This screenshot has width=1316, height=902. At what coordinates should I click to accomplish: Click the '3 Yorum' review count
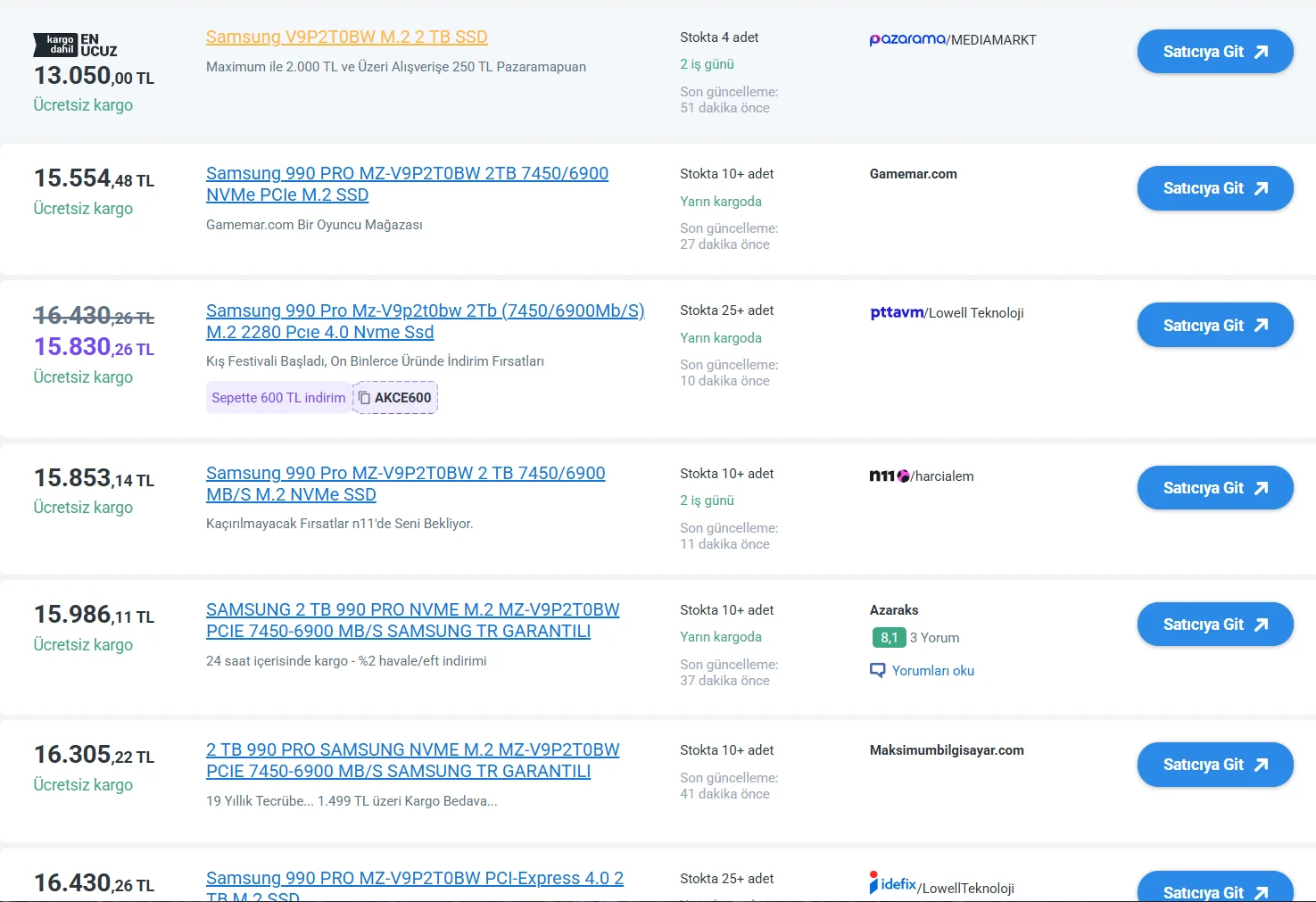point(935,638)
